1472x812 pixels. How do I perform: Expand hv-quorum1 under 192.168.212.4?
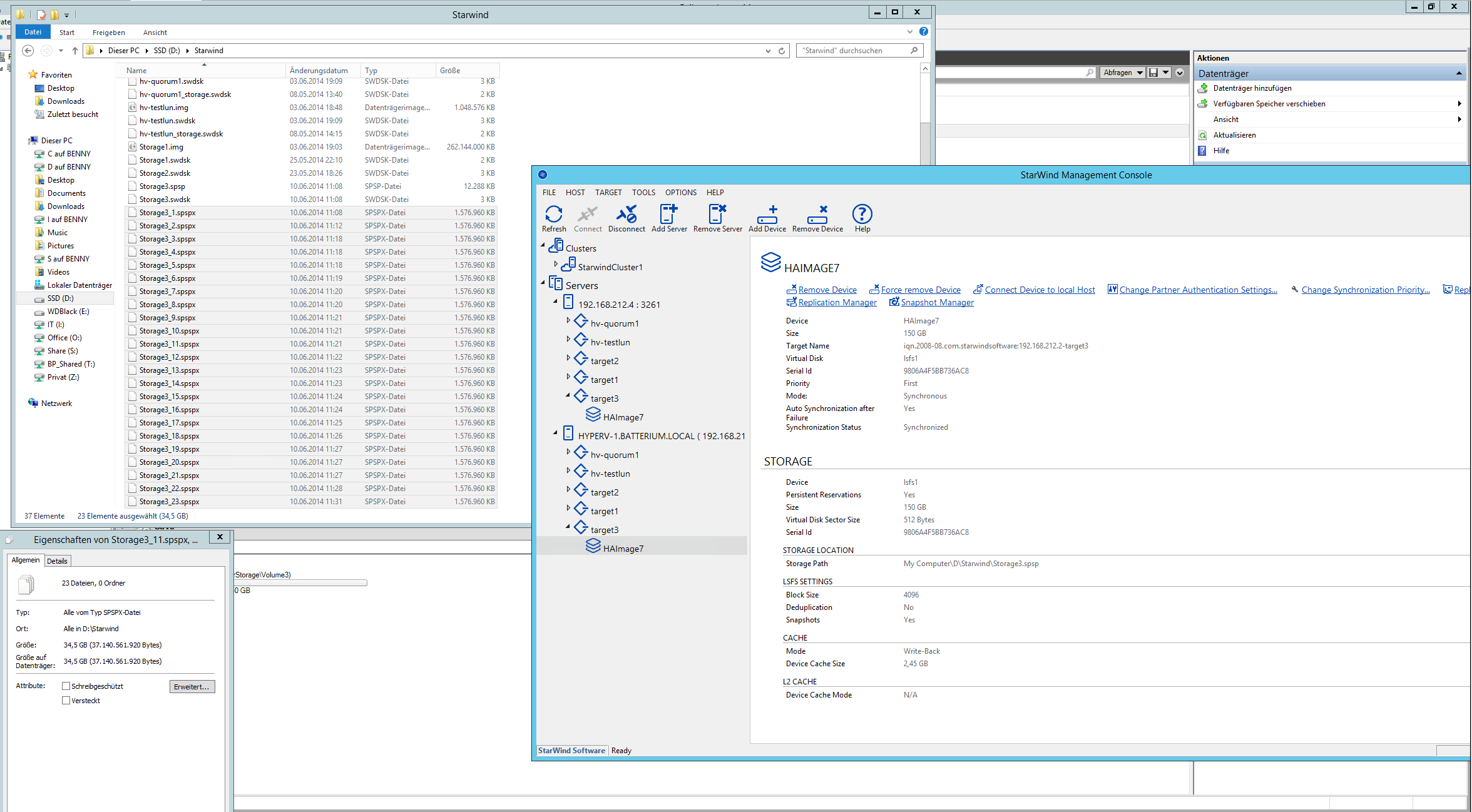(x=568, y=320)
